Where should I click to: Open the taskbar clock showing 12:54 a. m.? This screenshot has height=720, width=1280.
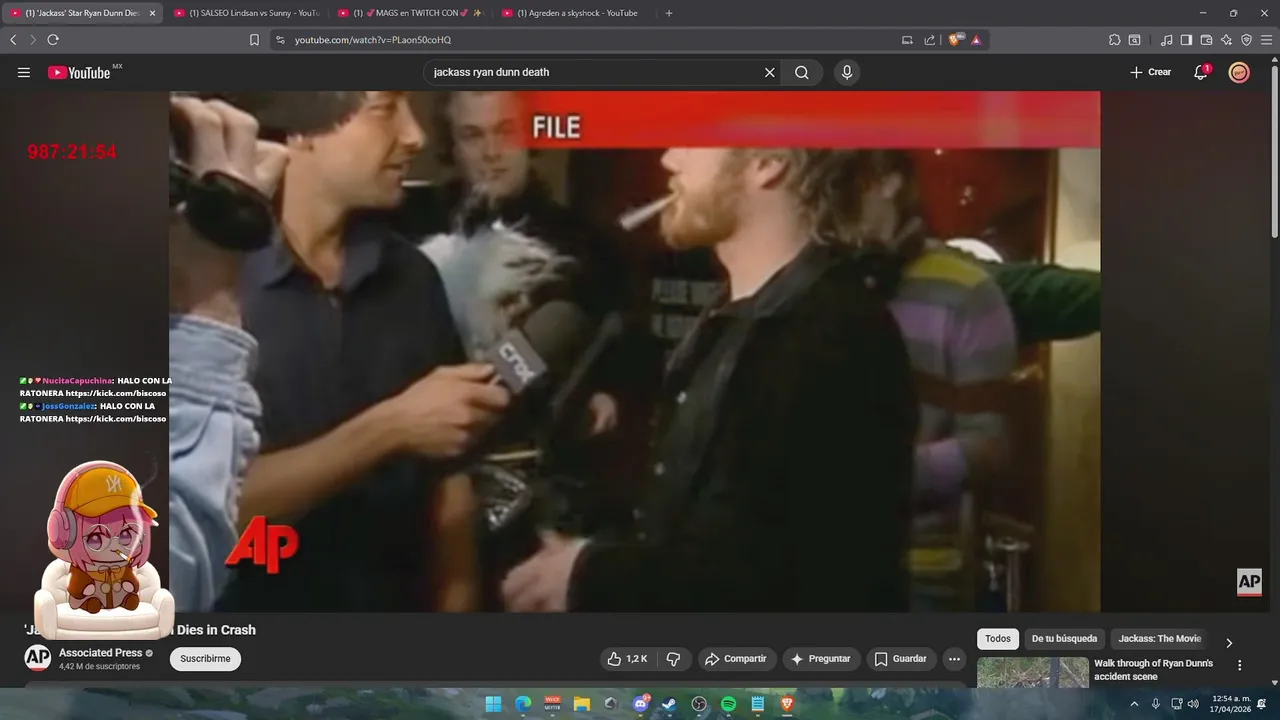pyautogui.click(x=1231, y=704)
